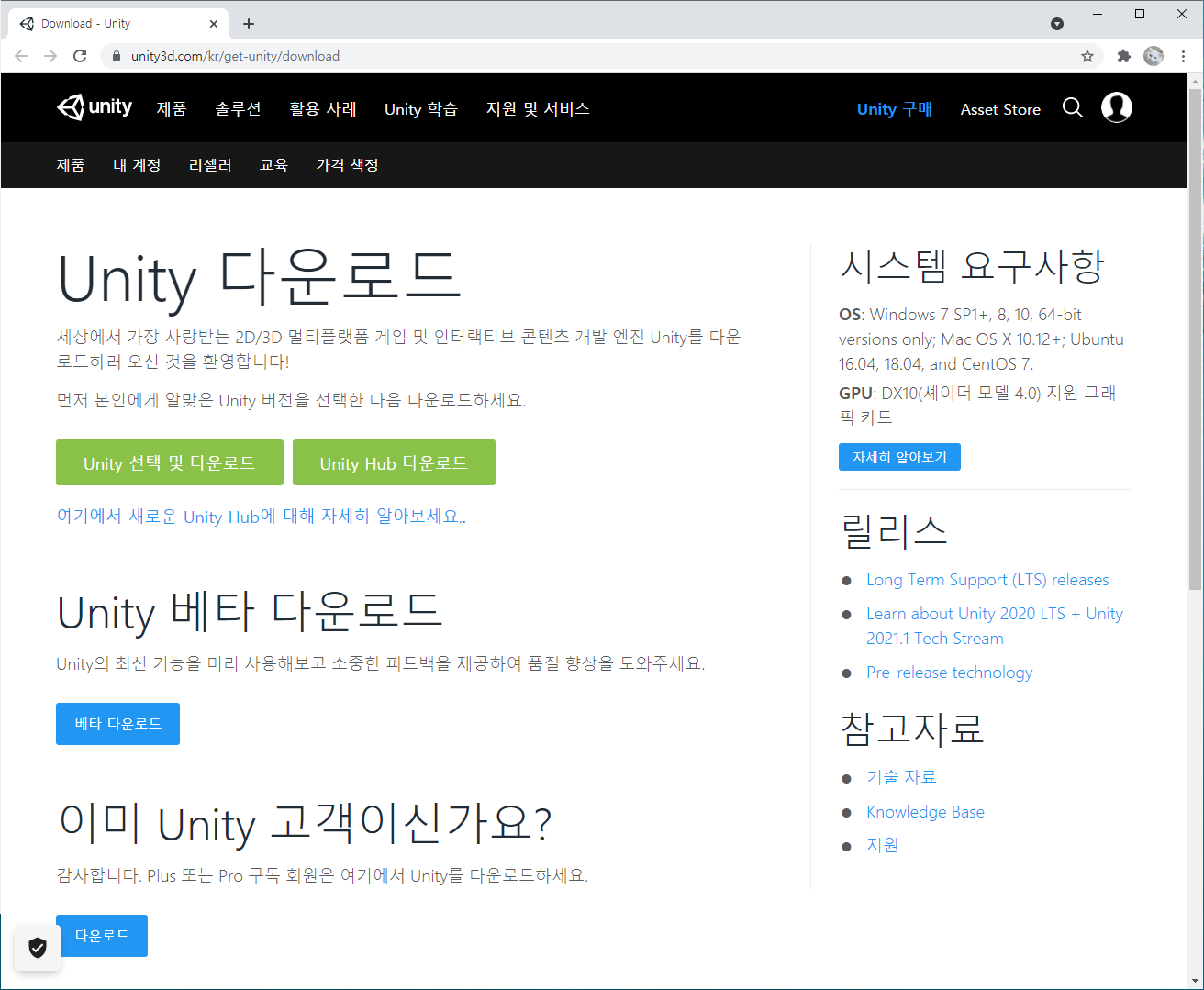Open link about the new Unity Hub
Screen dimensions: 1204x990
pos(262,517)
